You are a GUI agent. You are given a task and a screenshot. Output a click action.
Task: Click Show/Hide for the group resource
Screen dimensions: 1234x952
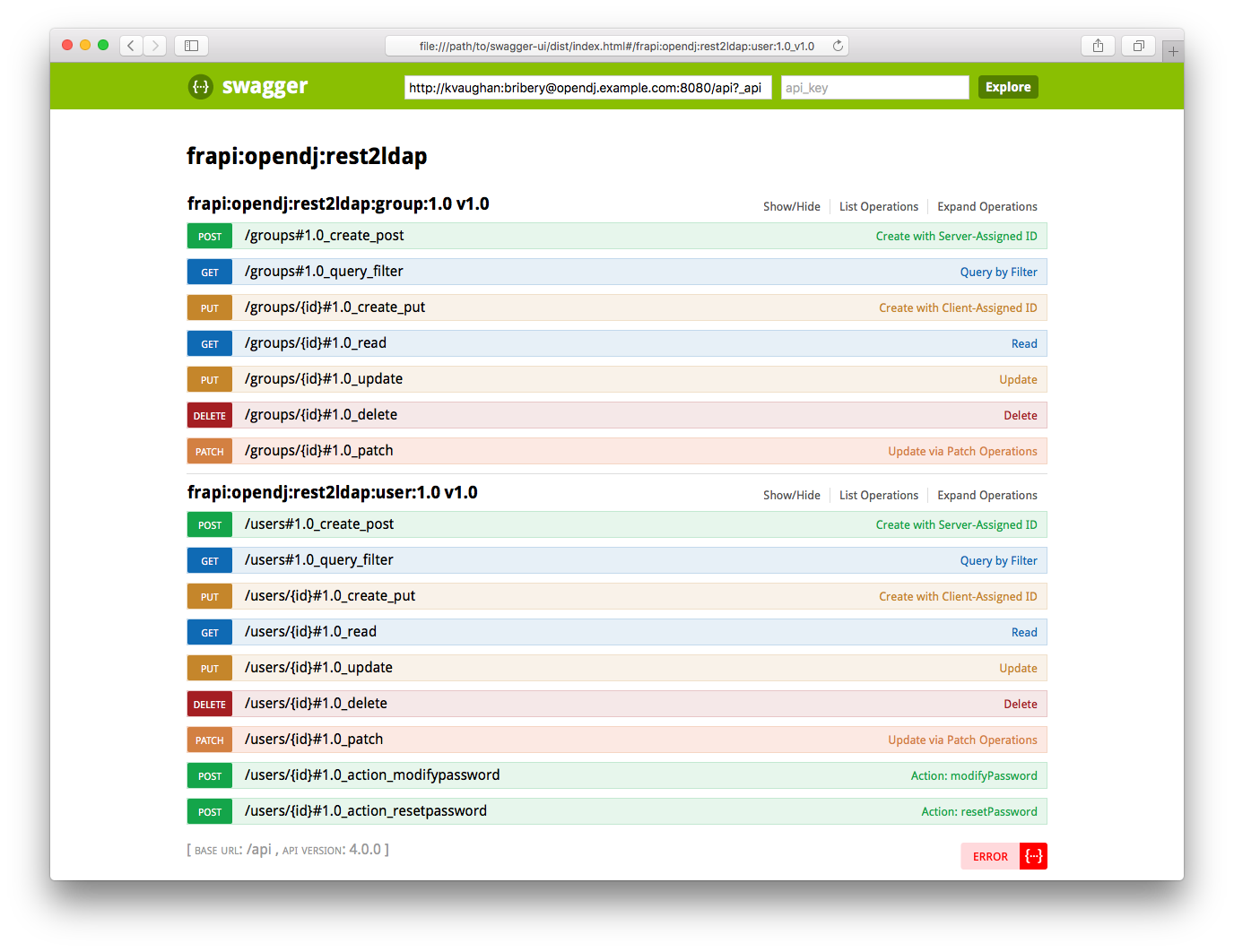792,207
